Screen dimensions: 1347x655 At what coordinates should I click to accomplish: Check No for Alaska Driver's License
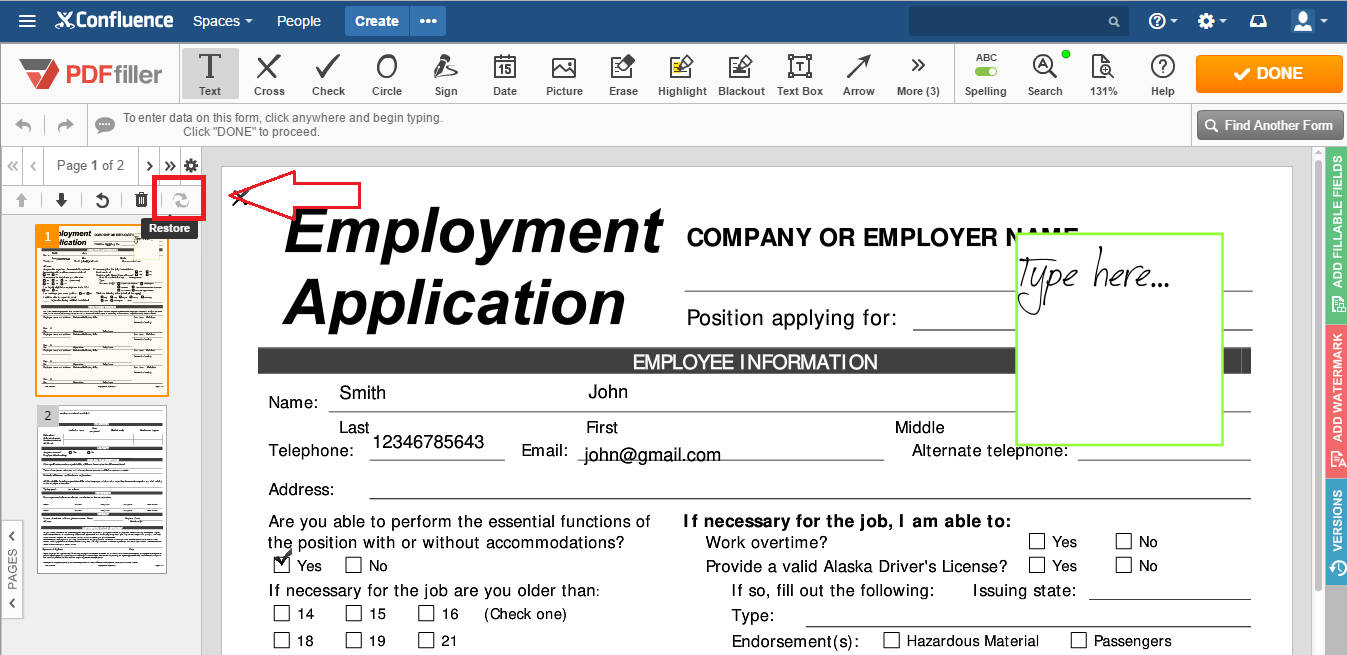[1124, 565]
